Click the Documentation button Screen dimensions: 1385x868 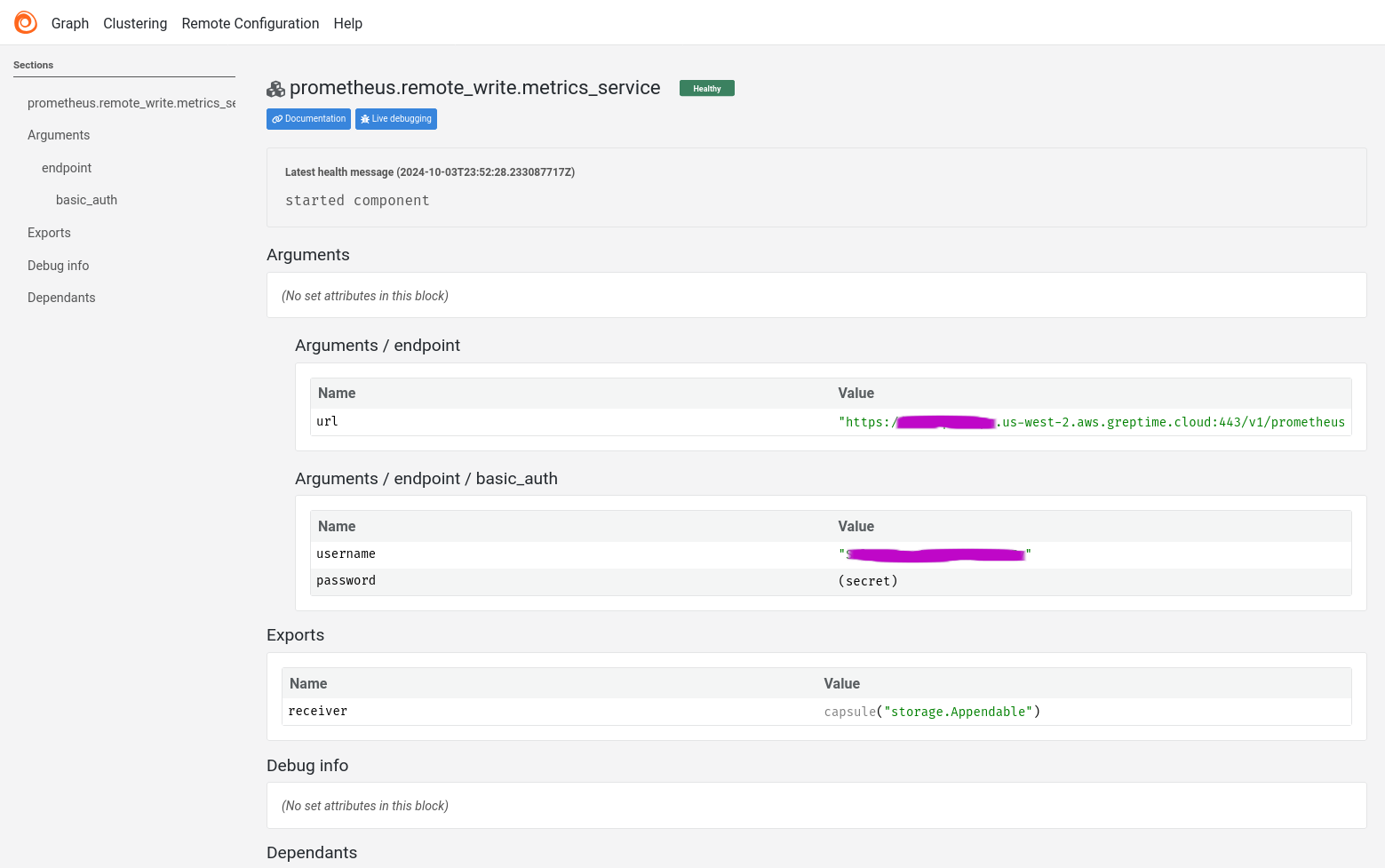tap(308, 119)
